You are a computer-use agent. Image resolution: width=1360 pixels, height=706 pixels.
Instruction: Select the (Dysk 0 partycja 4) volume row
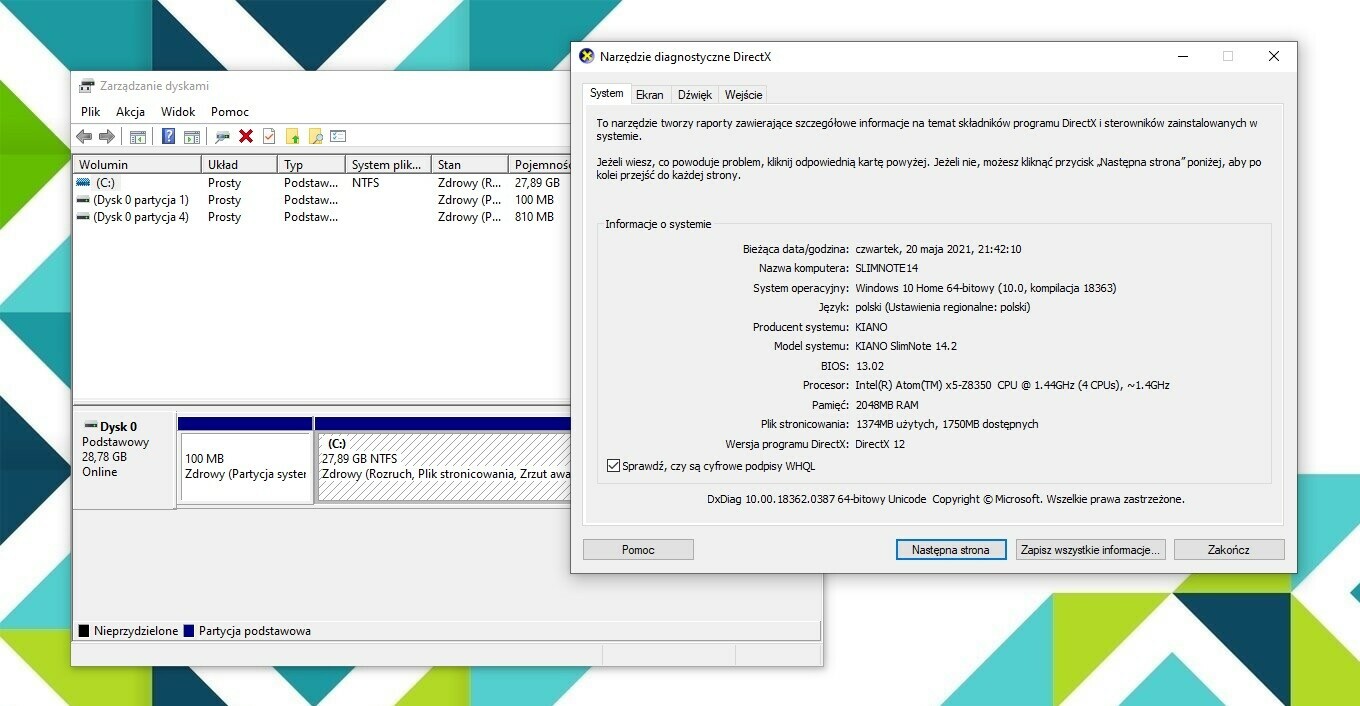click(321, 217)
